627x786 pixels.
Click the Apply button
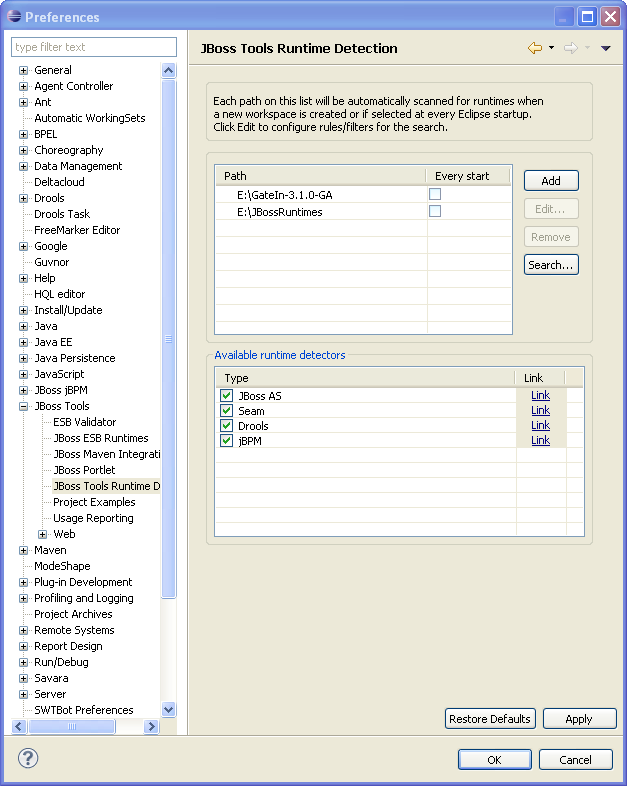pos(579,719)
